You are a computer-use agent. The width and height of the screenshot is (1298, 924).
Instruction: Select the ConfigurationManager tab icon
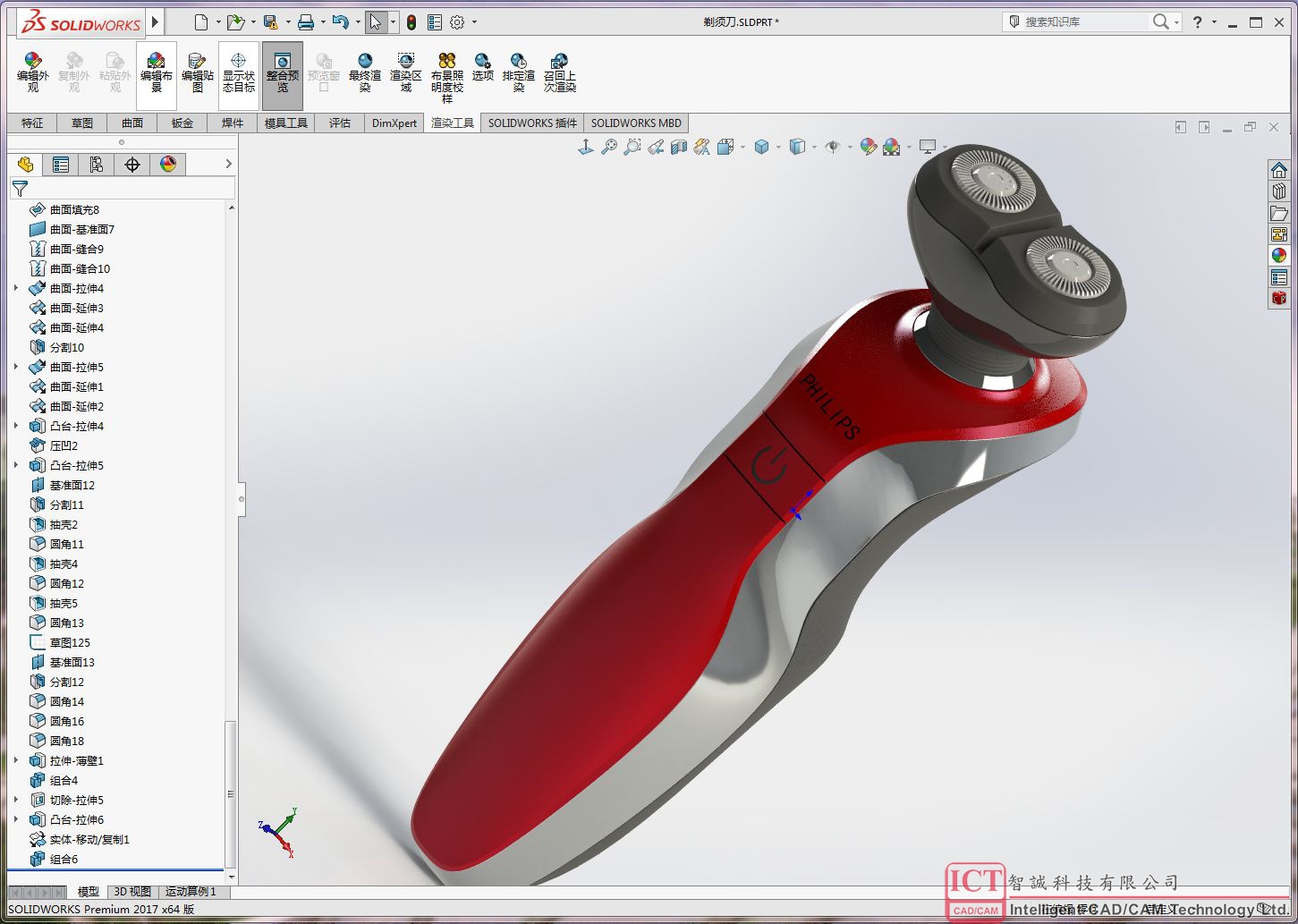[x=97, y=165]
